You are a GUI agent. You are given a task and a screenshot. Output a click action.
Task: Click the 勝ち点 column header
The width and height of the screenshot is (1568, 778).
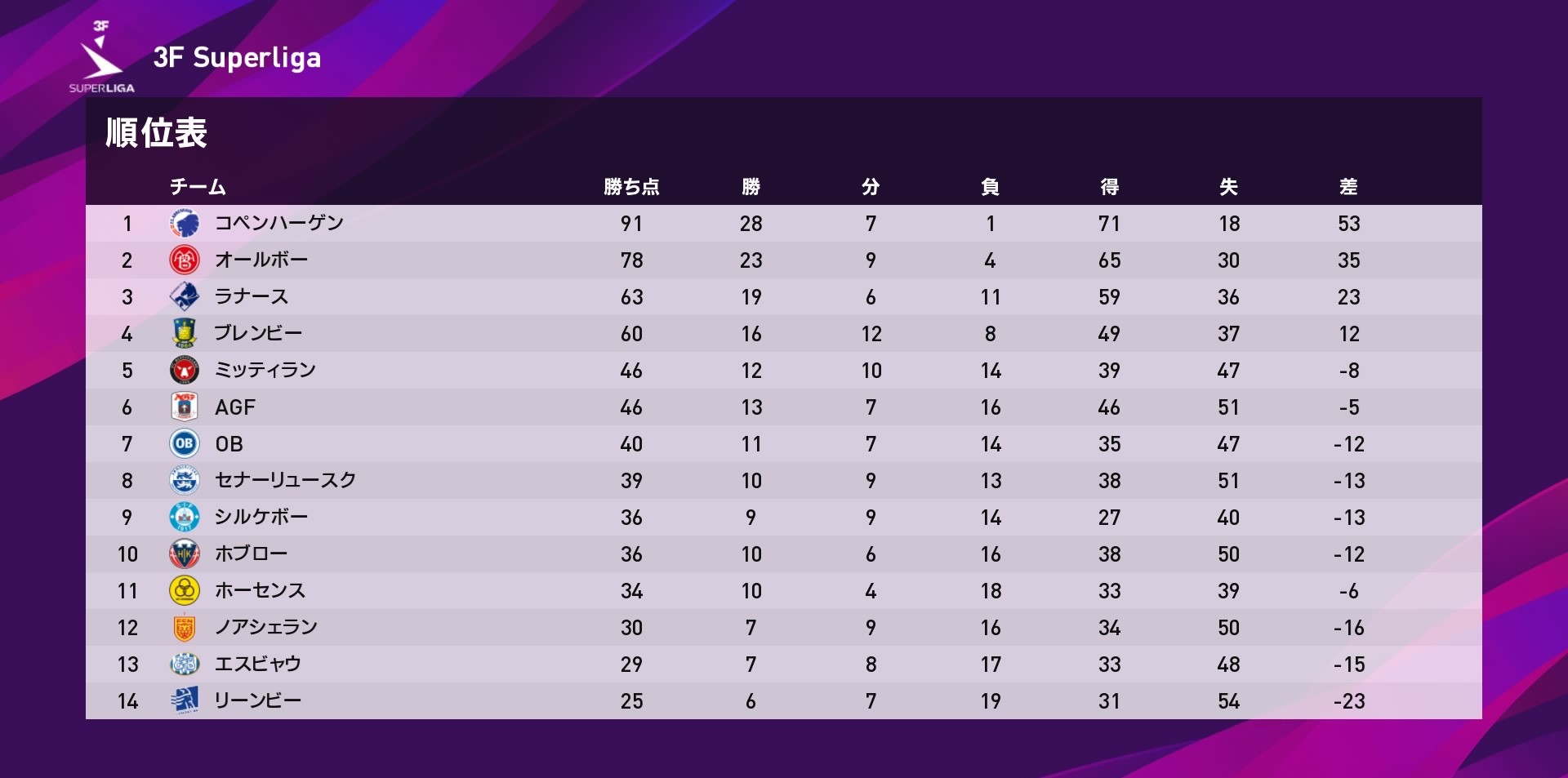(x=631, y=187)
